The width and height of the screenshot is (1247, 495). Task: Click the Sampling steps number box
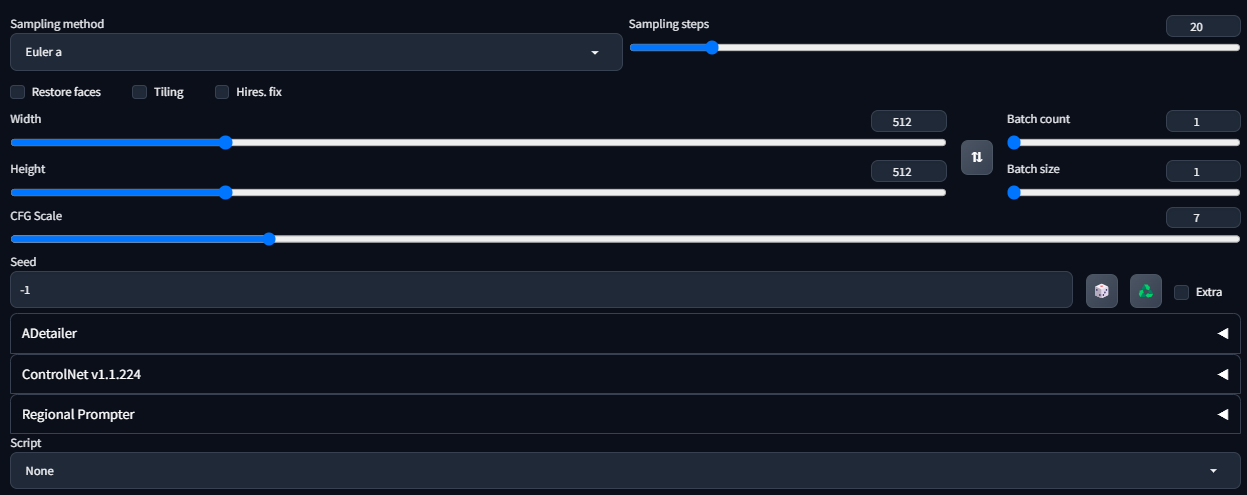coord(1203,27)
